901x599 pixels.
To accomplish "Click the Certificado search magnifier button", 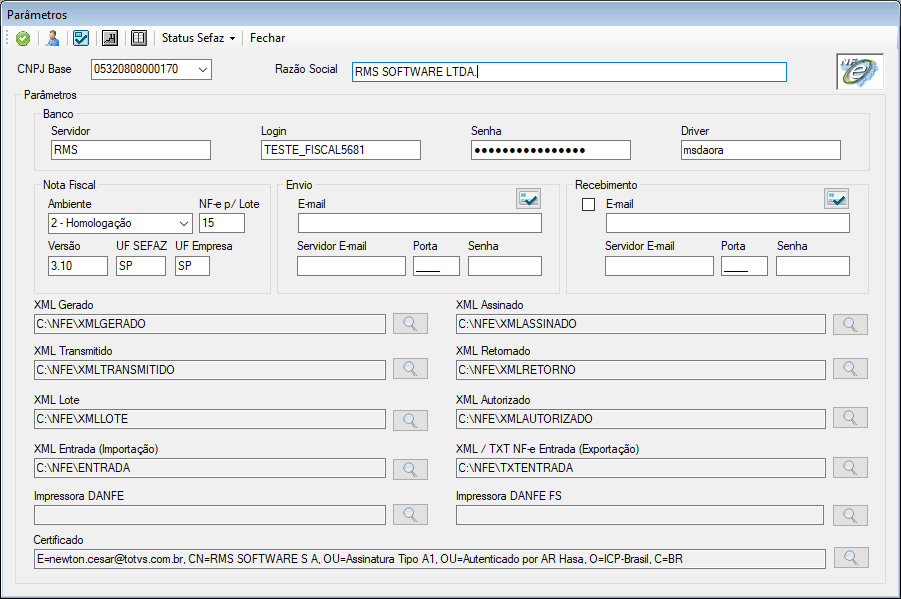I will tap(851, 558).
